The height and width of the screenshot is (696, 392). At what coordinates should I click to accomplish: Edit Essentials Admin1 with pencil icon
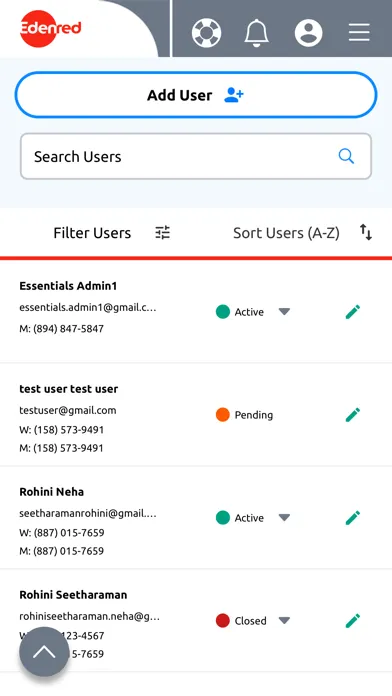[x=353, y=312]
